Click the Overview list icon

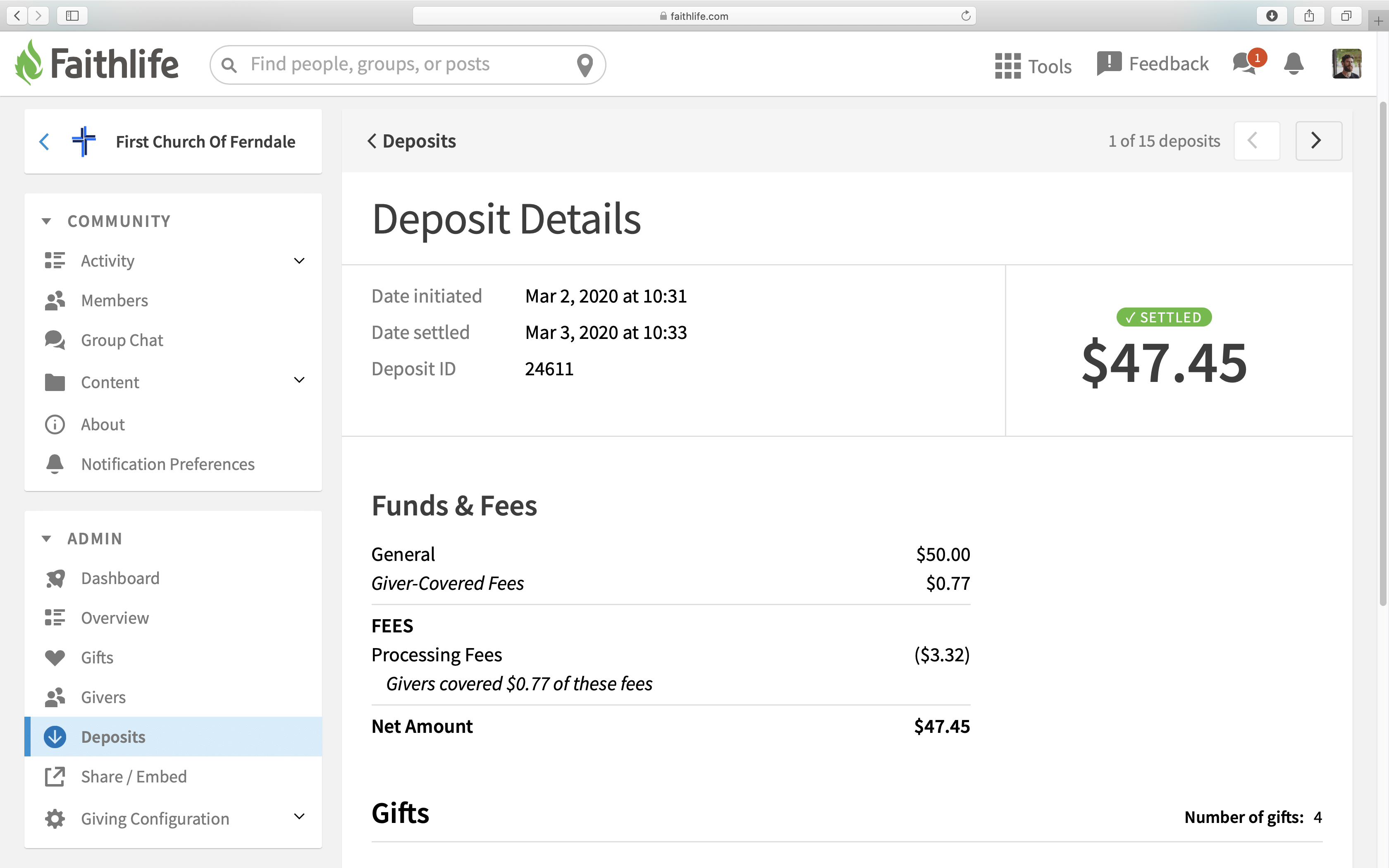[55, 618]
